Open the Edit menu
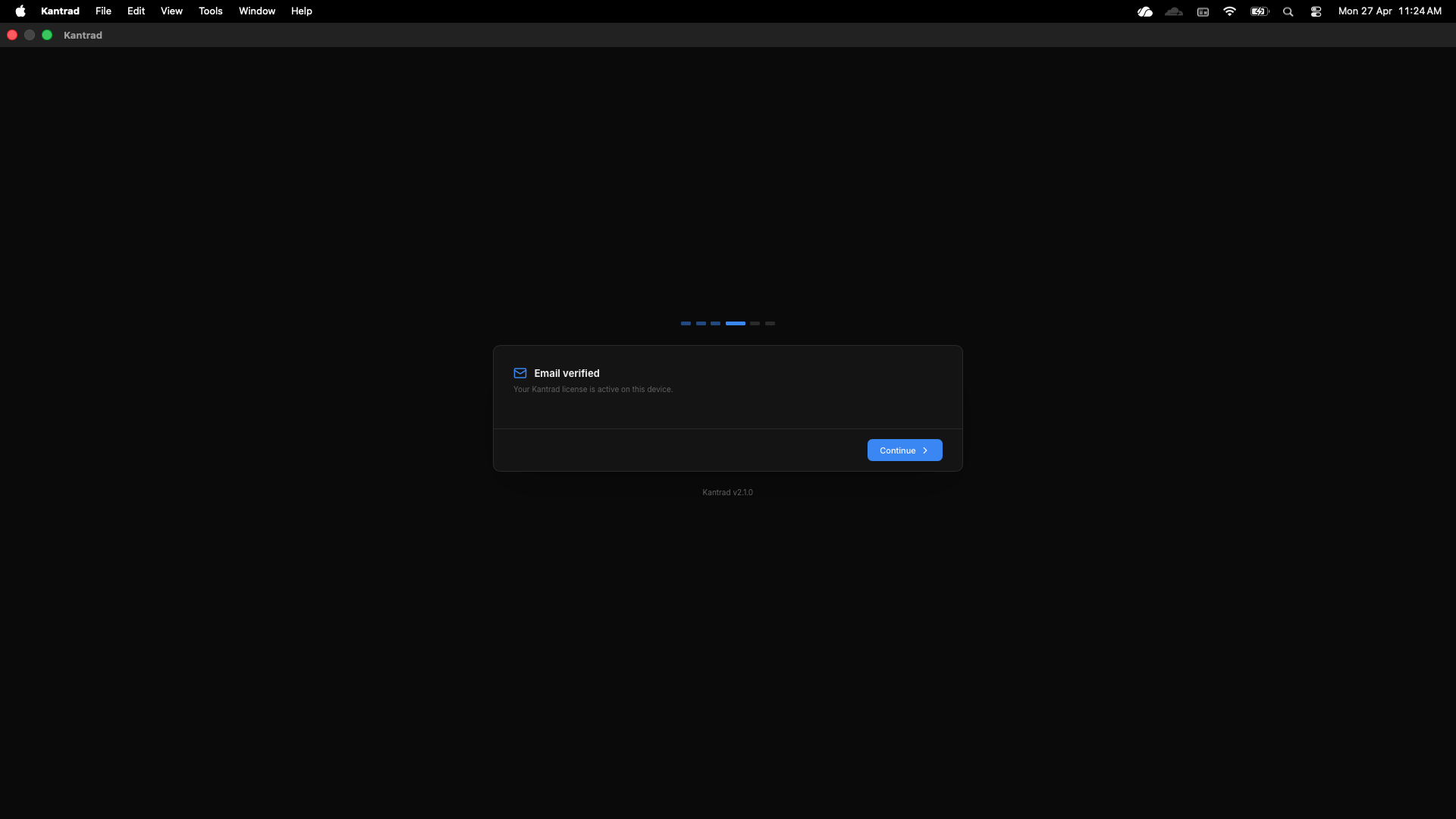 tap(136, 11)
